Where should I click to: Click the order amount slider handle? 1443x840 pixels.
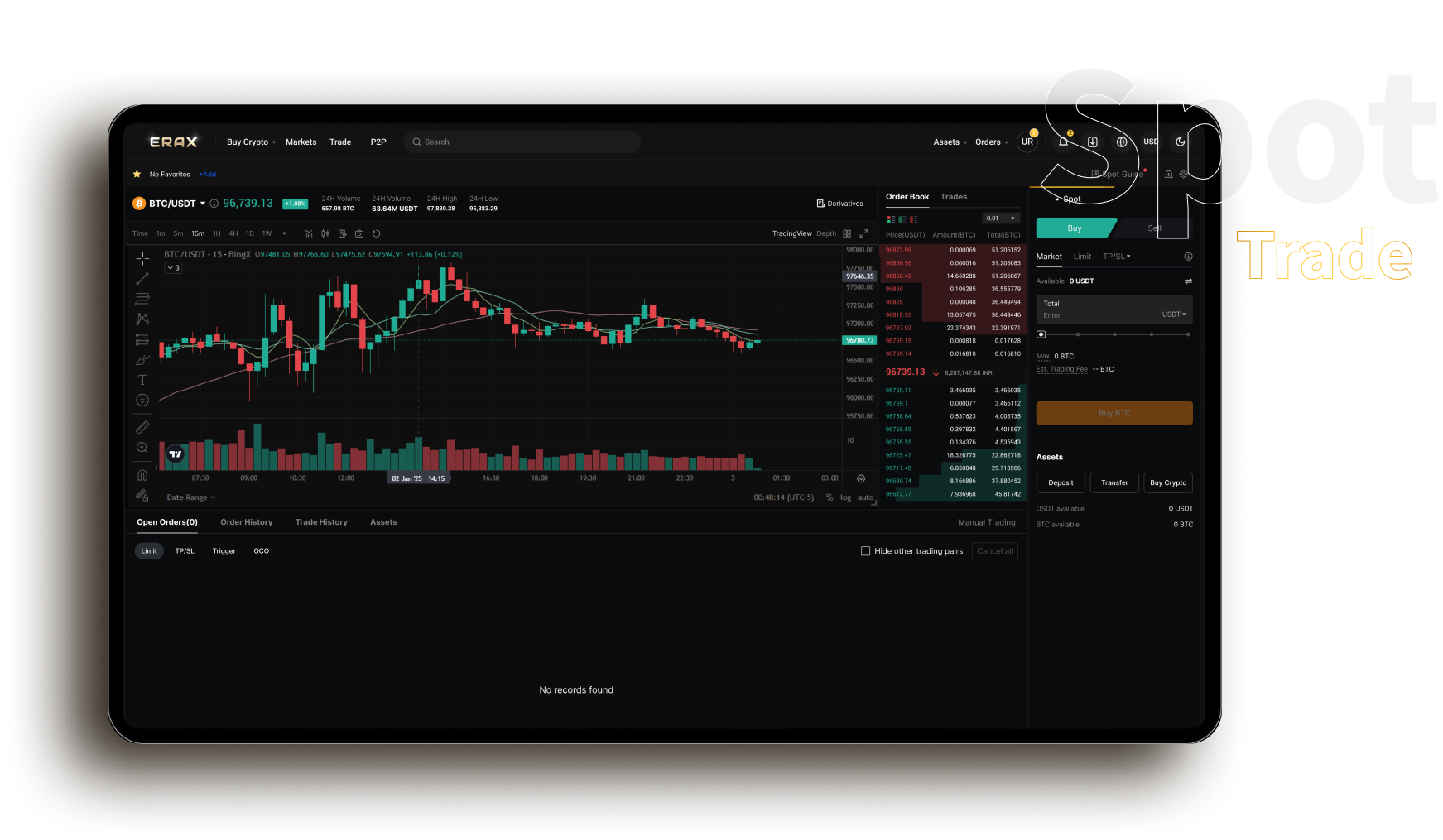click(1041, 334)
